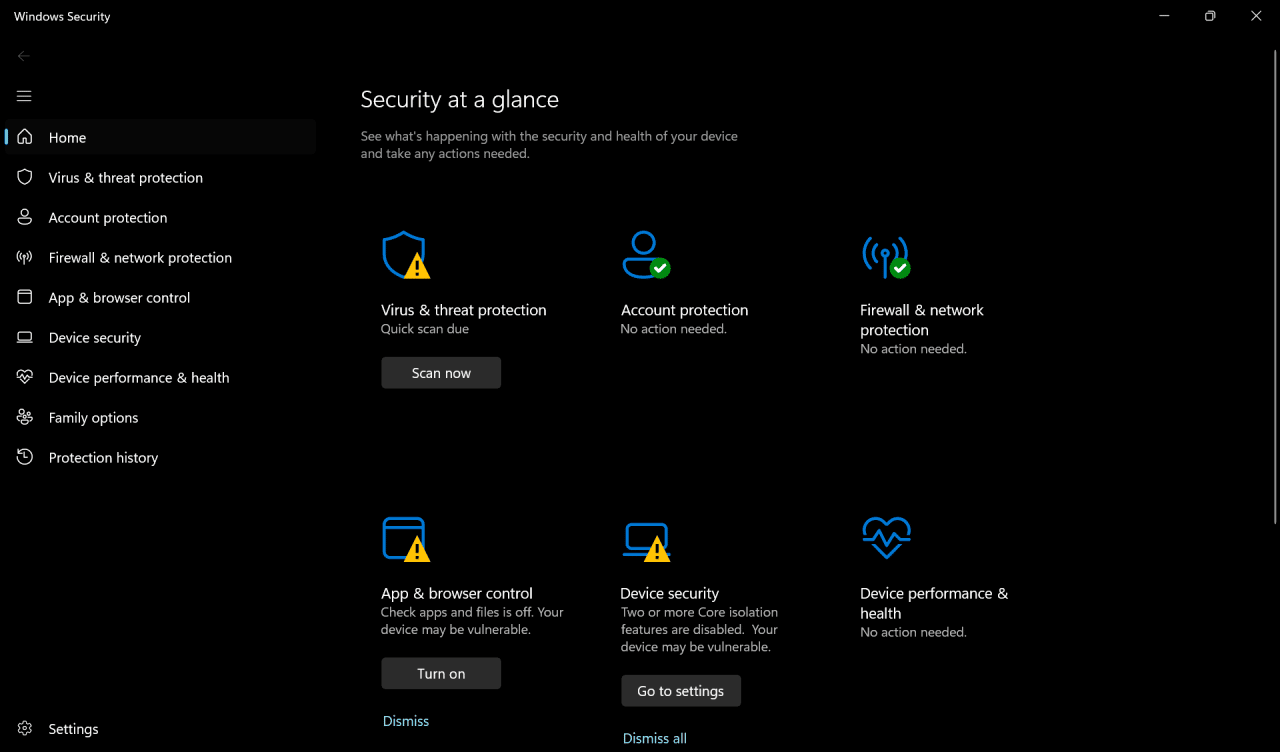Click the antenna icon beside Firewall & network protection

[x=25, y=257]
